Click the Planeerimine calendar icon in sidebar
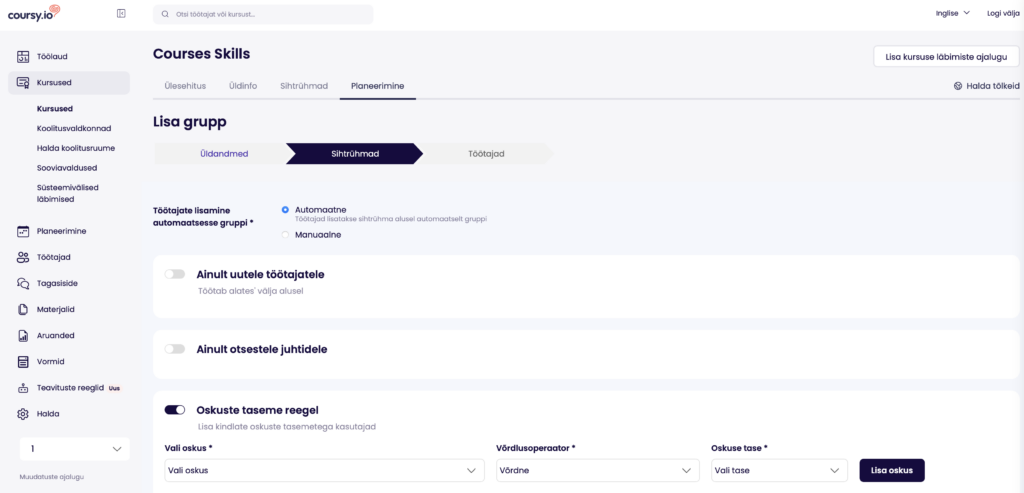The width and height of the screenshot is (1024, 493). (x=23, y=231)
